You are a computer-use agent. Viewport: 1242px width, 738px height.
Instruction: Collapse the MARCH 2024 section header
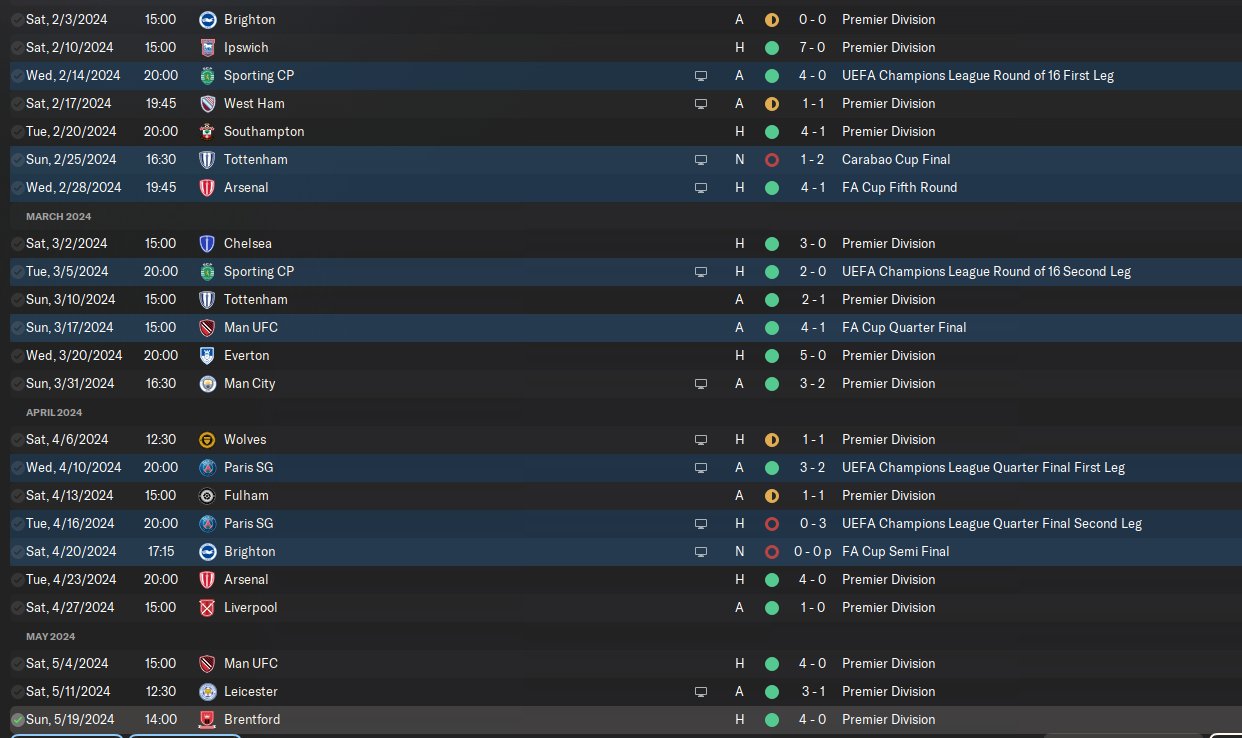58,216
